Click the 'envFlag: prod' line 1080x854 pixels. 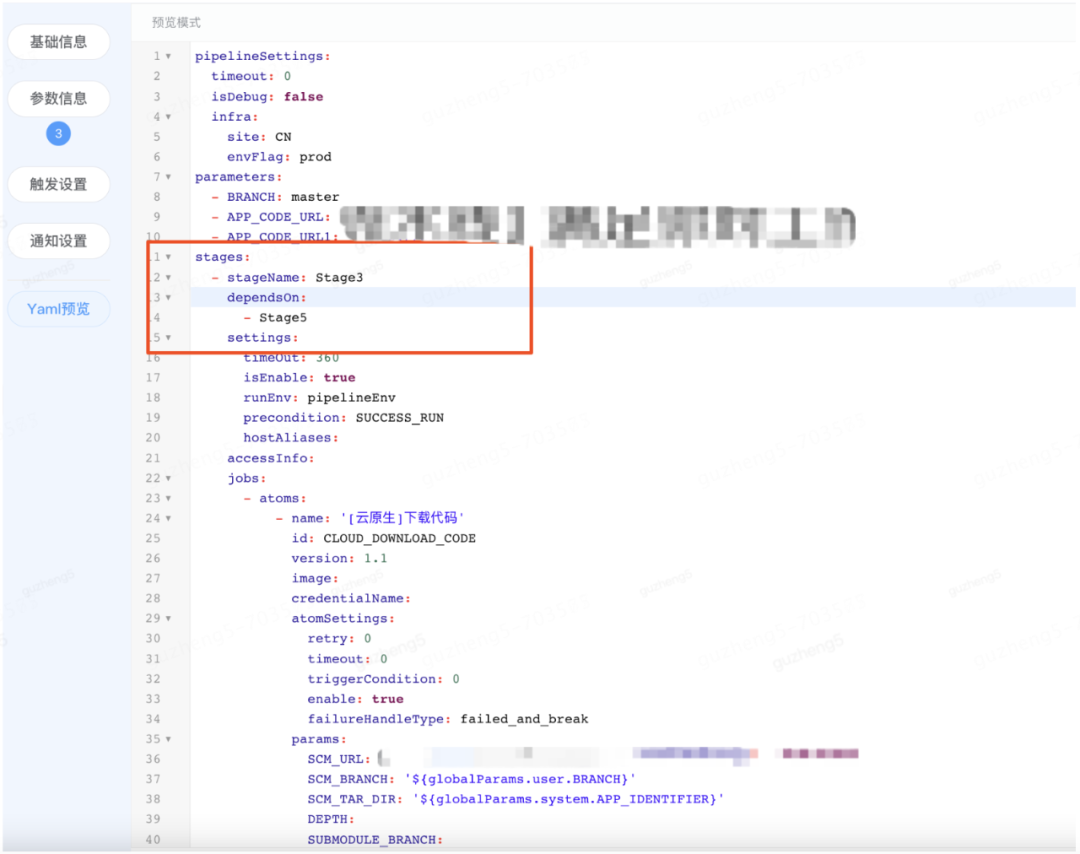click(x=279, y=157)
